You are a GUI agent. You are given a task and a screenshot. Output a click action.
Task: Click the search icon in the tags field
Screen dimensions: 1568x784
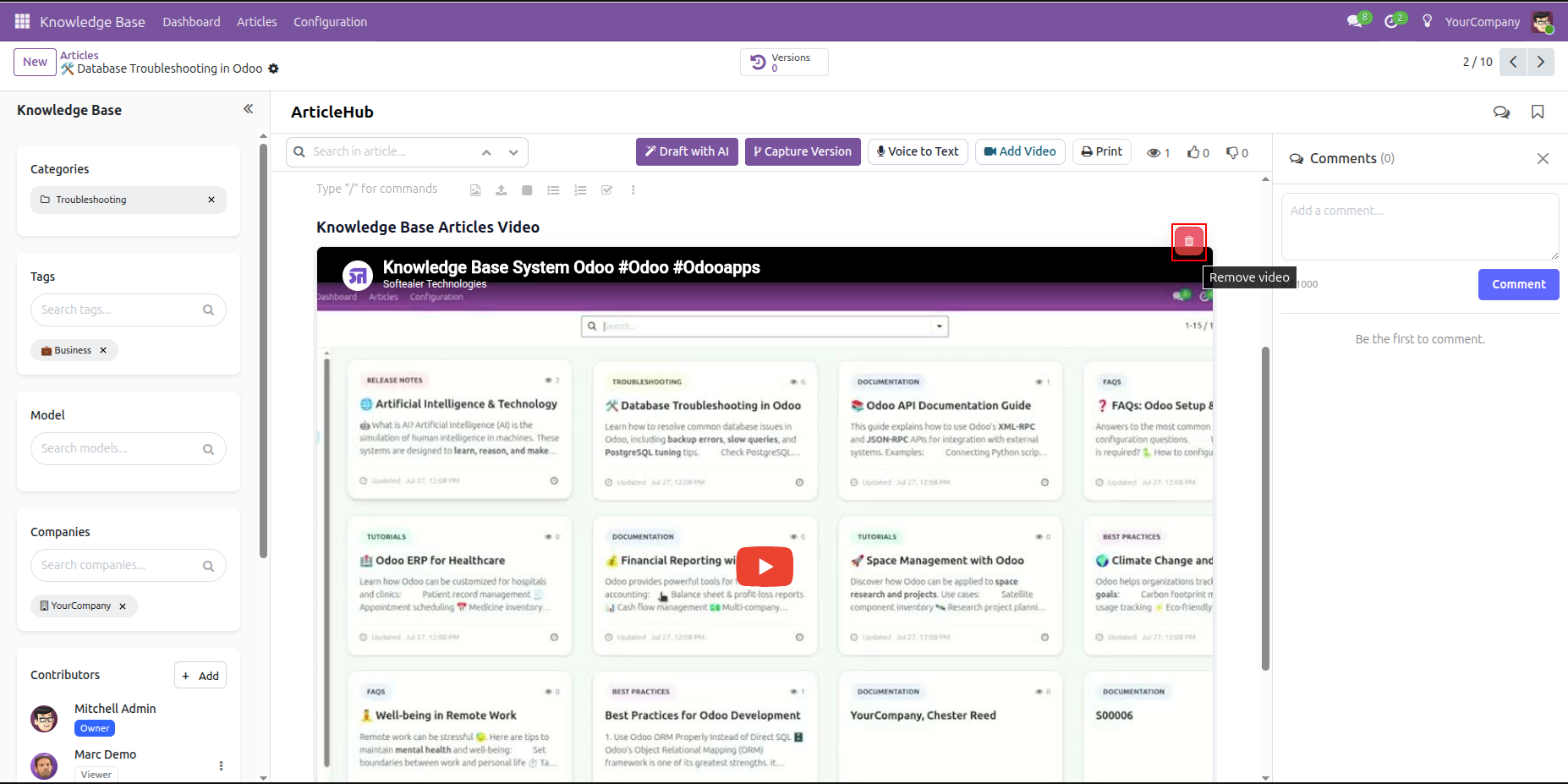click(208, 310)
